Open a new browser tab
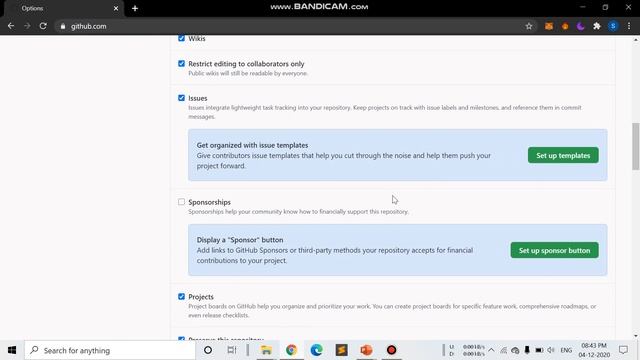Viewport: 640px width, 360px height. 135,8
